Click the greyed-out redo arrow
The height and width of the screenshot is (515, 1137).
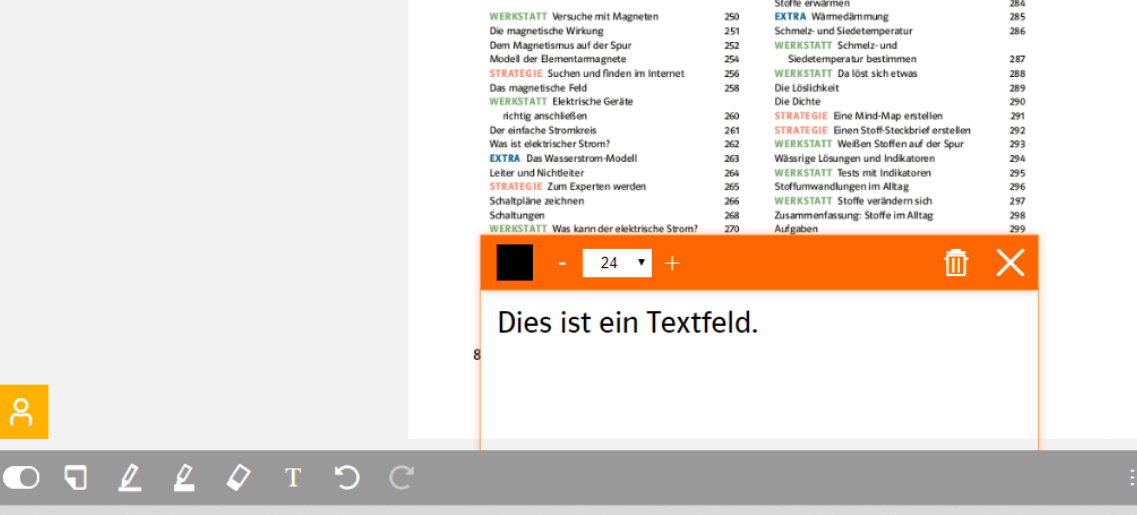401,478
